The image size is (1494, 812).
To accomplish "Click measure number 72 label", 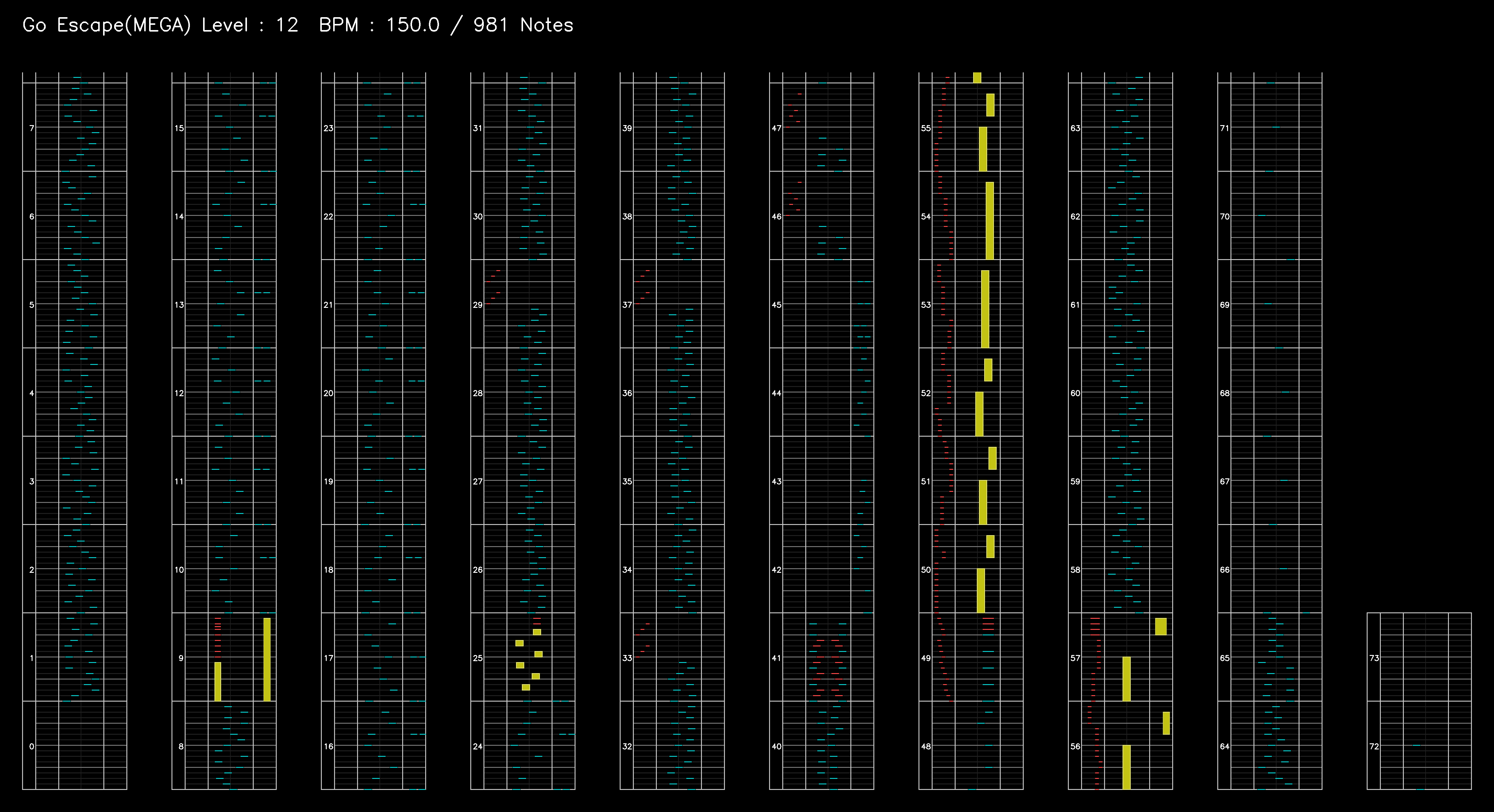I will (x=1374, y=746).
